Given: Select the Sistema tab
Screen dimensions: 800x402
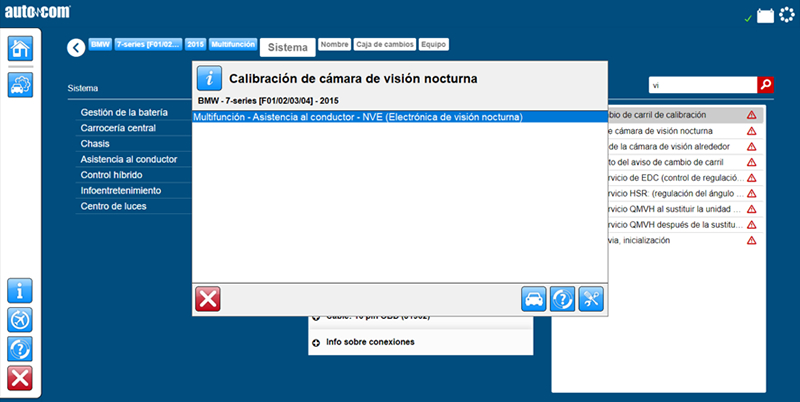Looking at the screenshot, I should [x=288, y=47].
